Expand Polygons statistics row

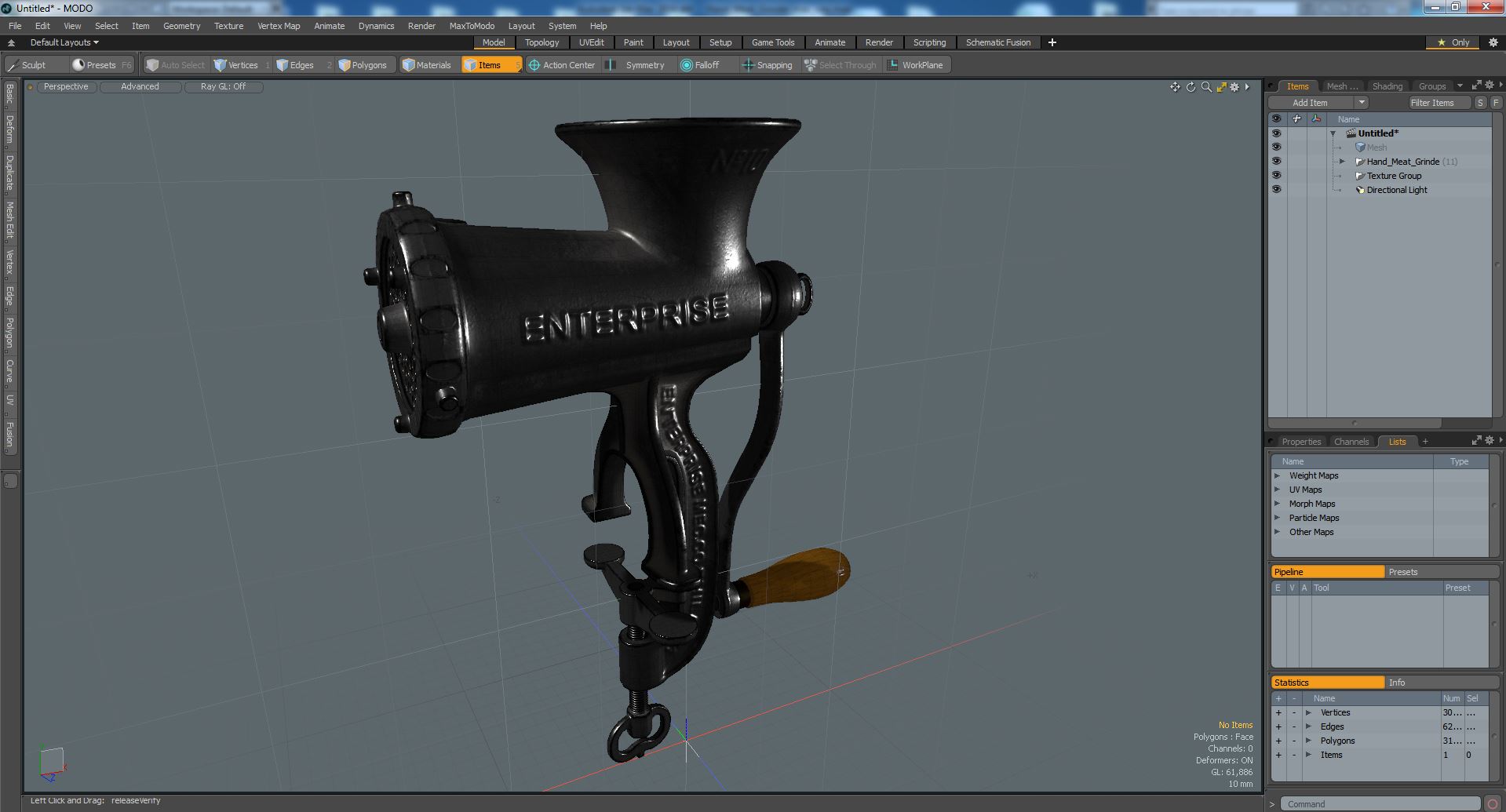(x=1308, y=741)
